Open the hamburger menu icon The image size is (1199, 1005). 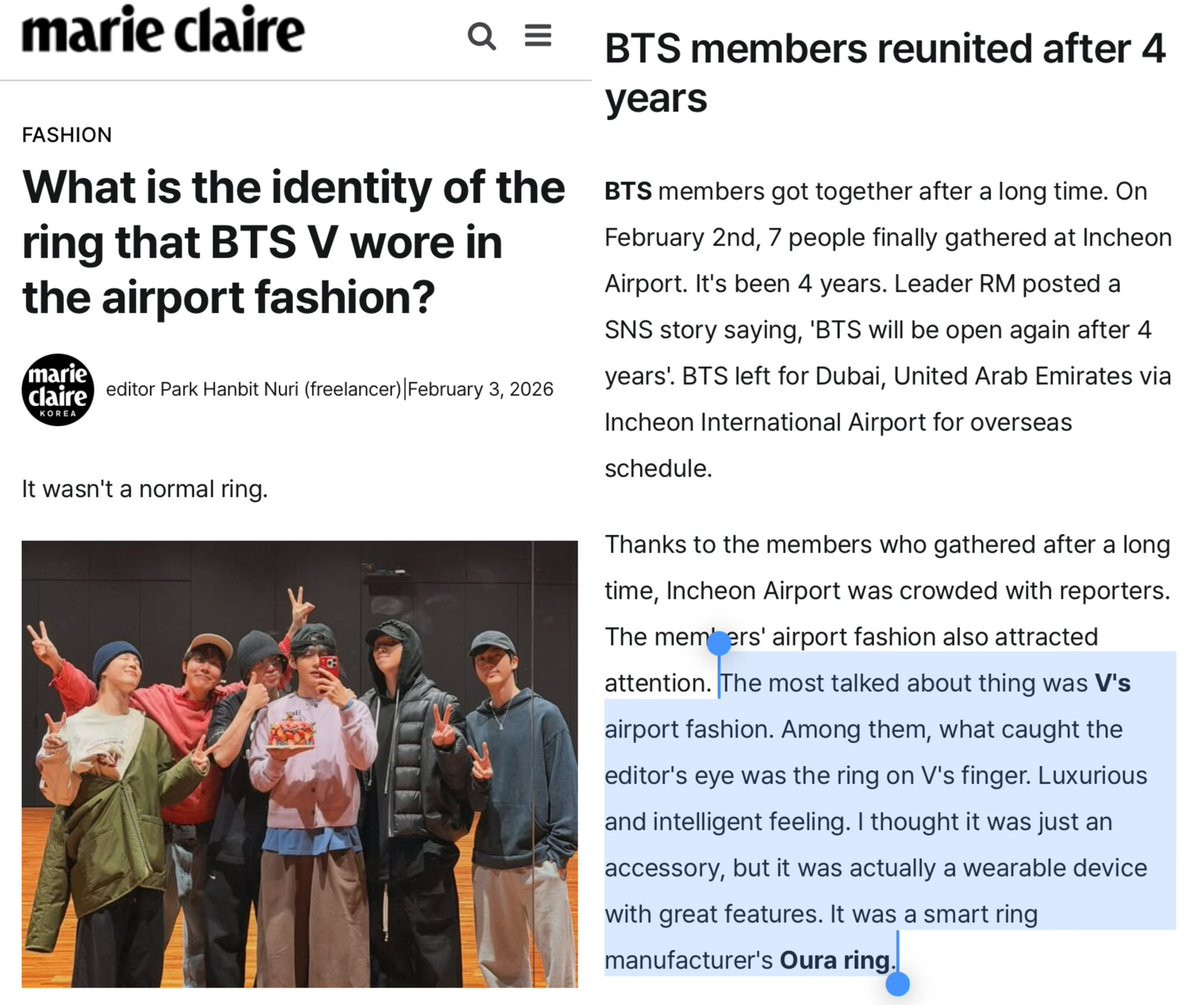[x=538, y=34]
